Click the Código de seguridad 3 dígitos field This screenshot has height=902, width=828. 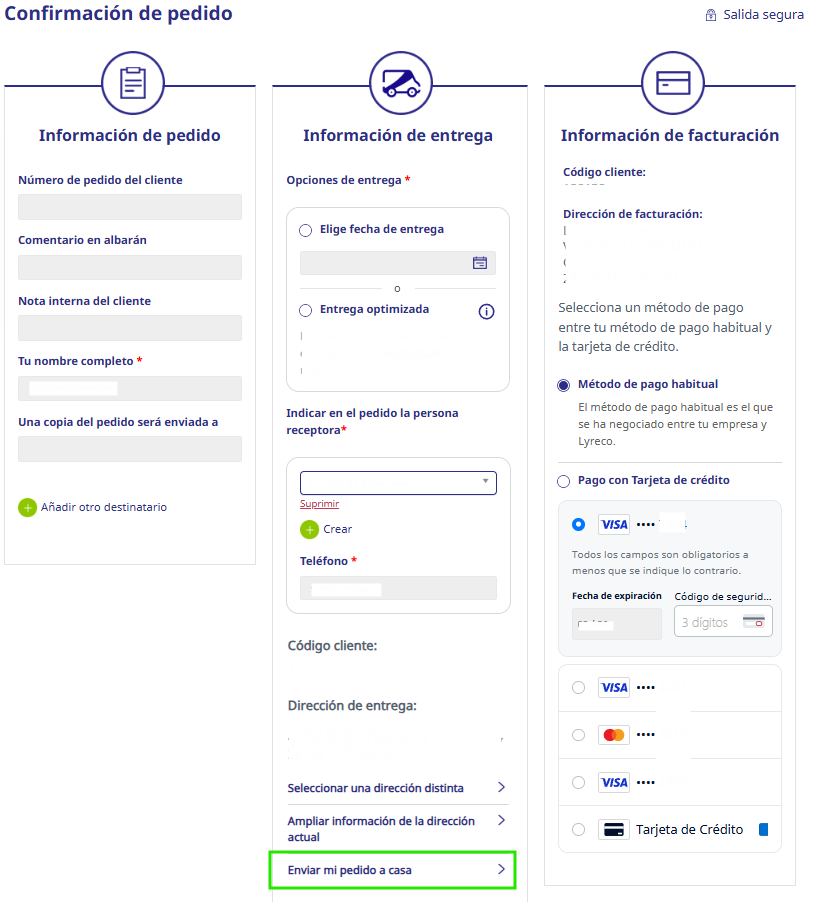coord(723,622)
